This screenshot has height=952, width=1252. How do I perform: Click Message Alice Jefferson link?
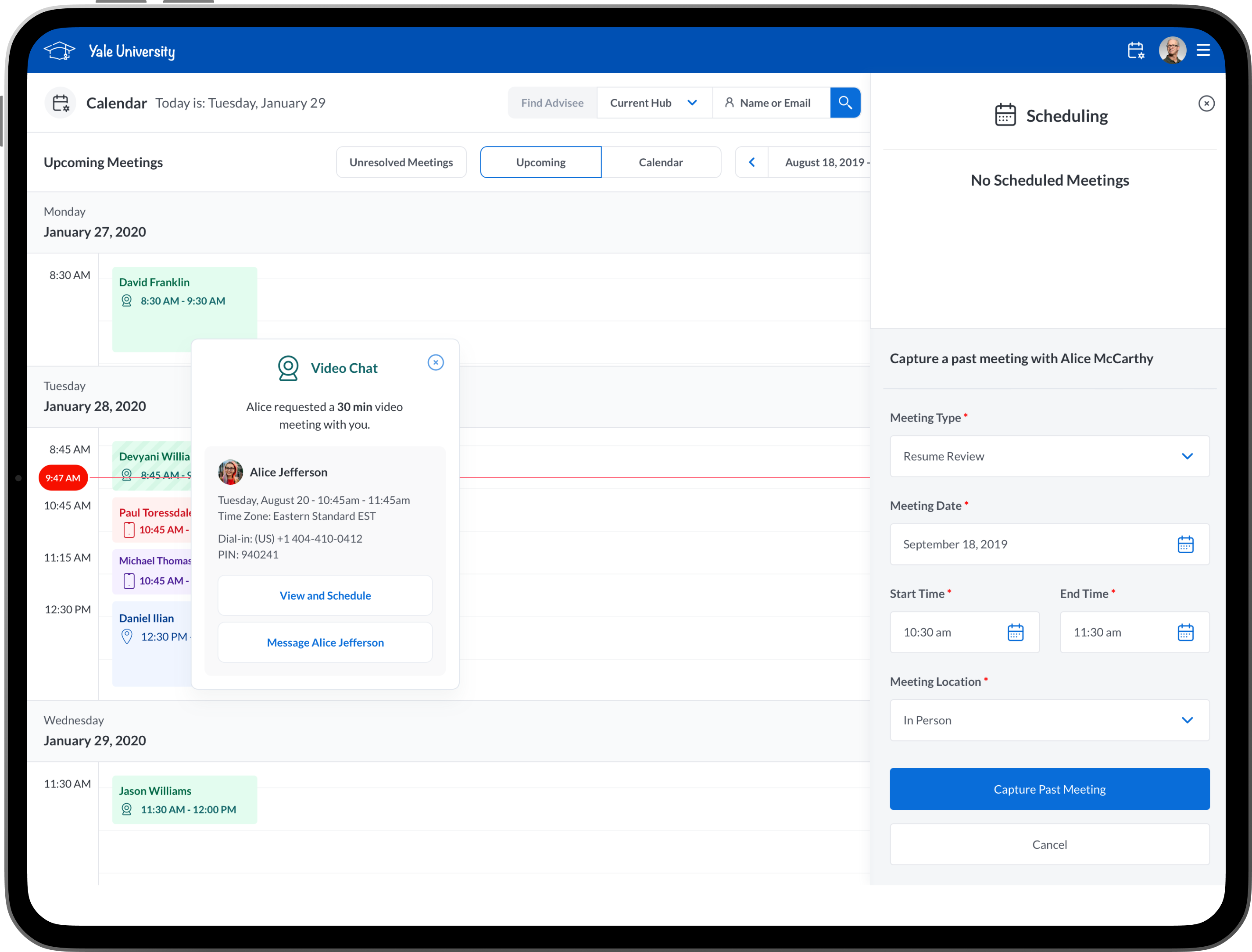[x=325, y=643]
